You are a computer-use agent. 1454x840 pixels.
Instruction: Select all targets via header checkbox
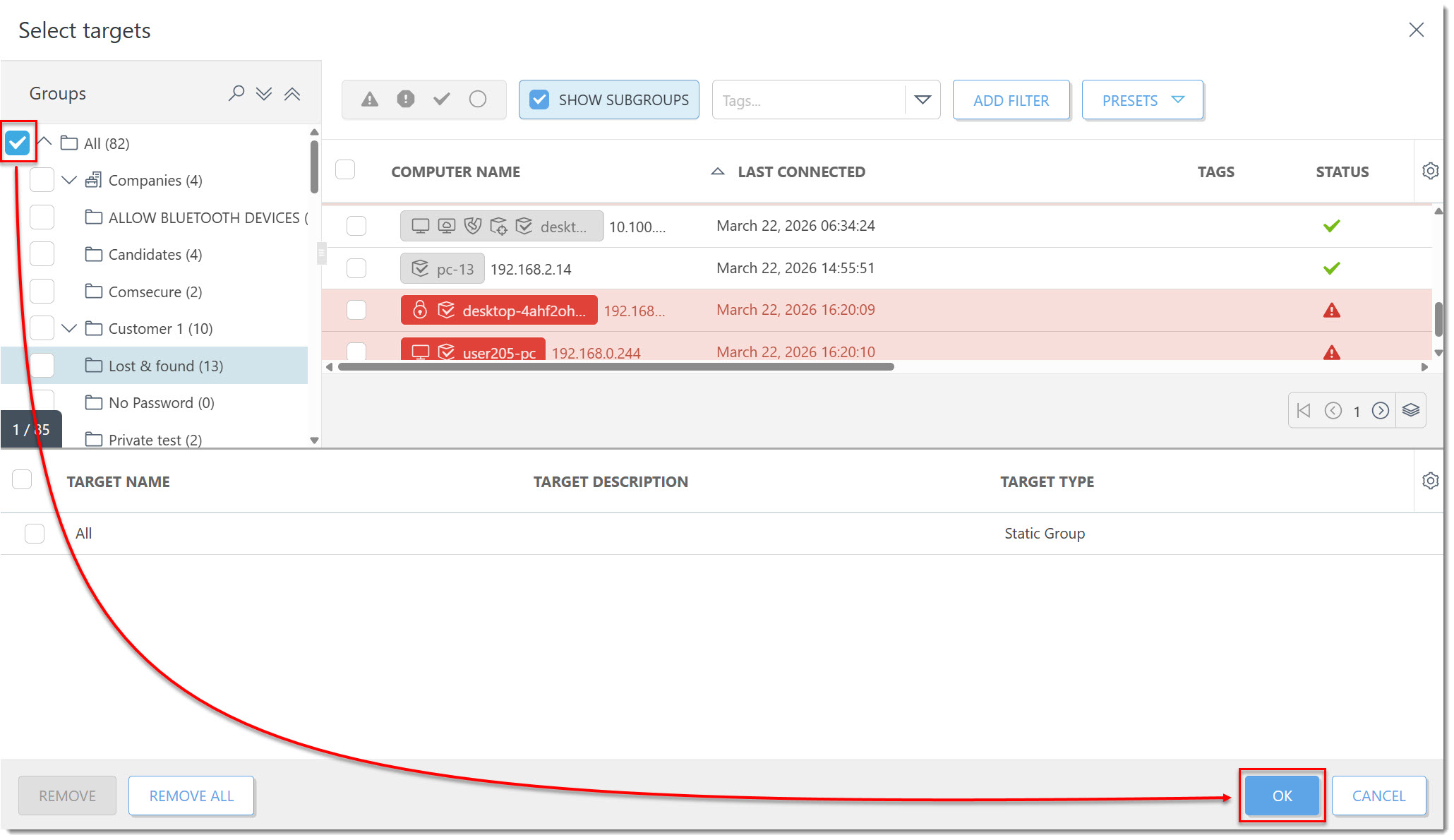22,480
